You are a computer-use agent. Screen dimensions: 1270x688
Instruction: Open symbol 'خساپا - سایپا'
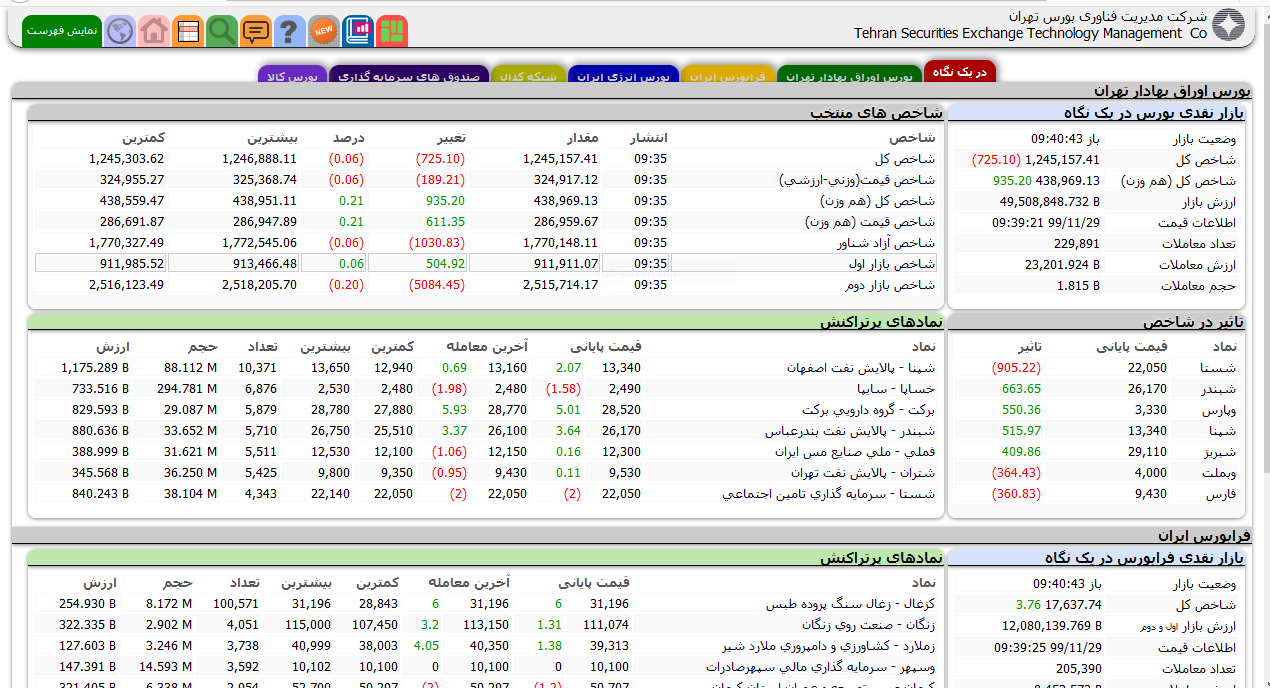click(896, 389)
